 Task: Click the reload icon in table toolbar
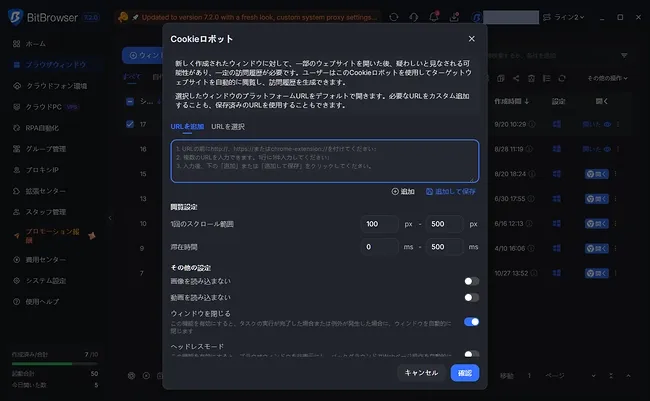562,78
